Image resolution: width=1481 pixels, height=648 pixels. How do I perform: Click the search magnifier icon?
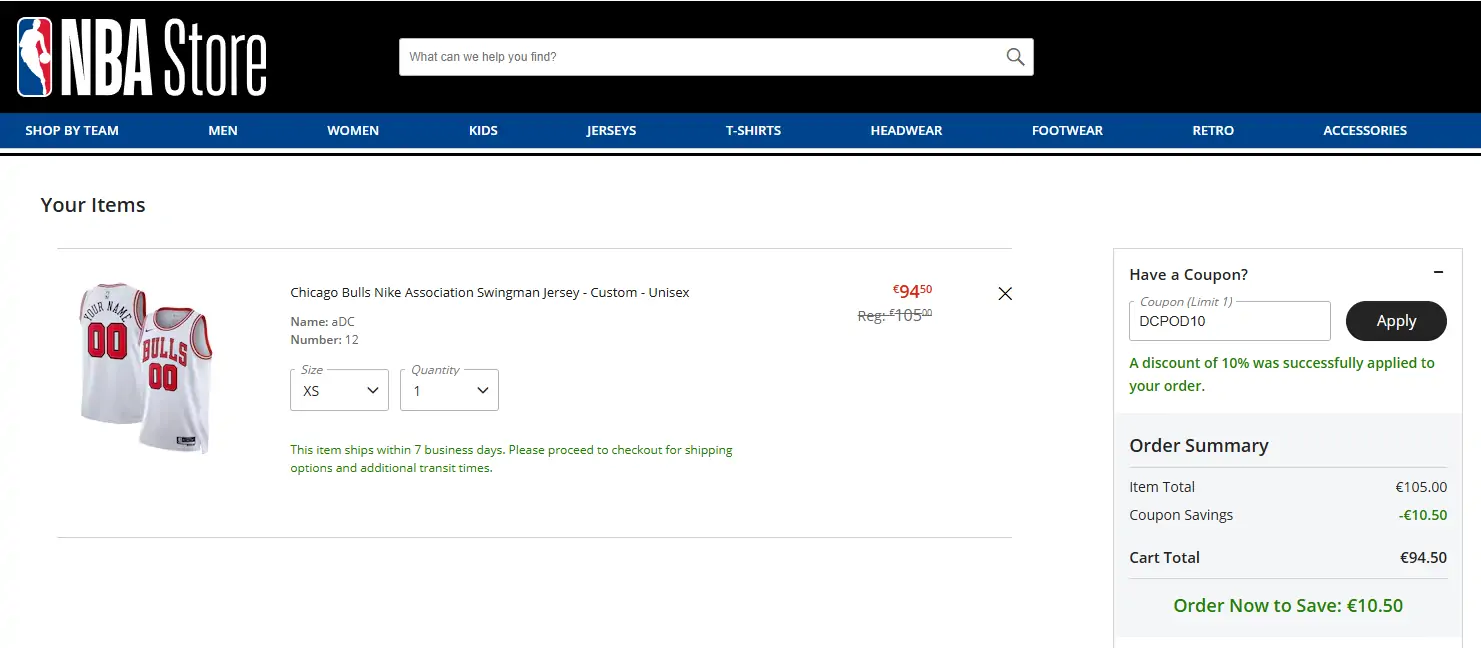click(x=1015, y=57)
